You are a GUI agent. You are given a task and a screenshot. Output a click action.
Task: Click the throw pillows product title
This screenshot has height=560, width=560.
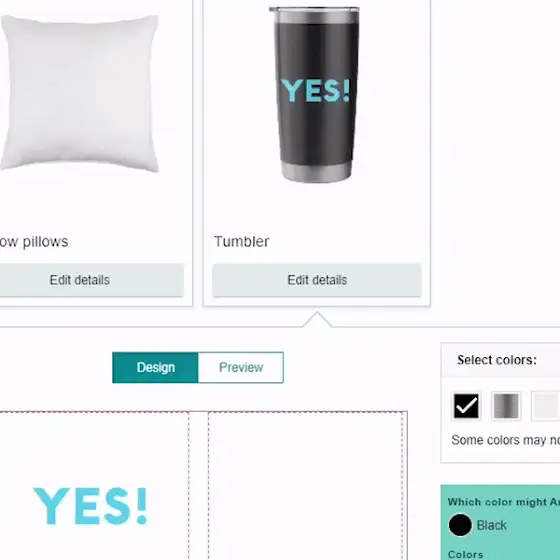pyautogui.click(x=34, y=242)
